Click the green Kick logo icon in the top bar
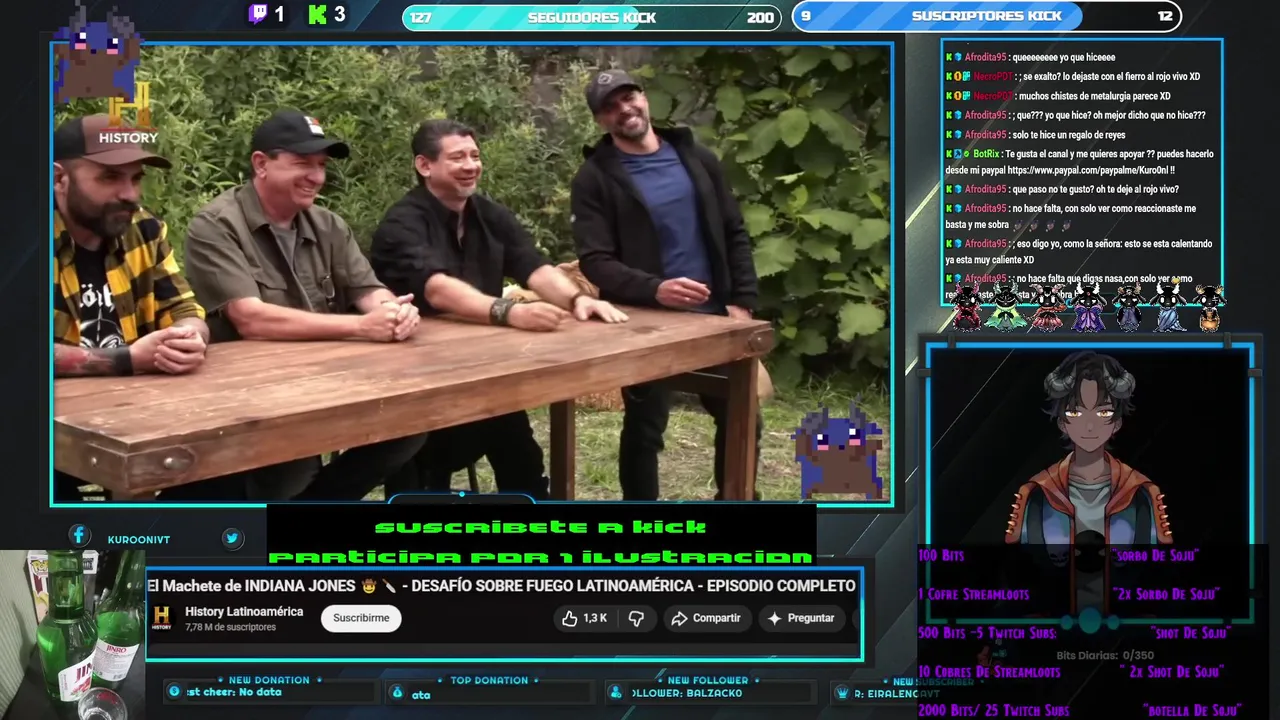Image resolution: width=1280 pixels, height=720 pixels. [x=318, y=14]
